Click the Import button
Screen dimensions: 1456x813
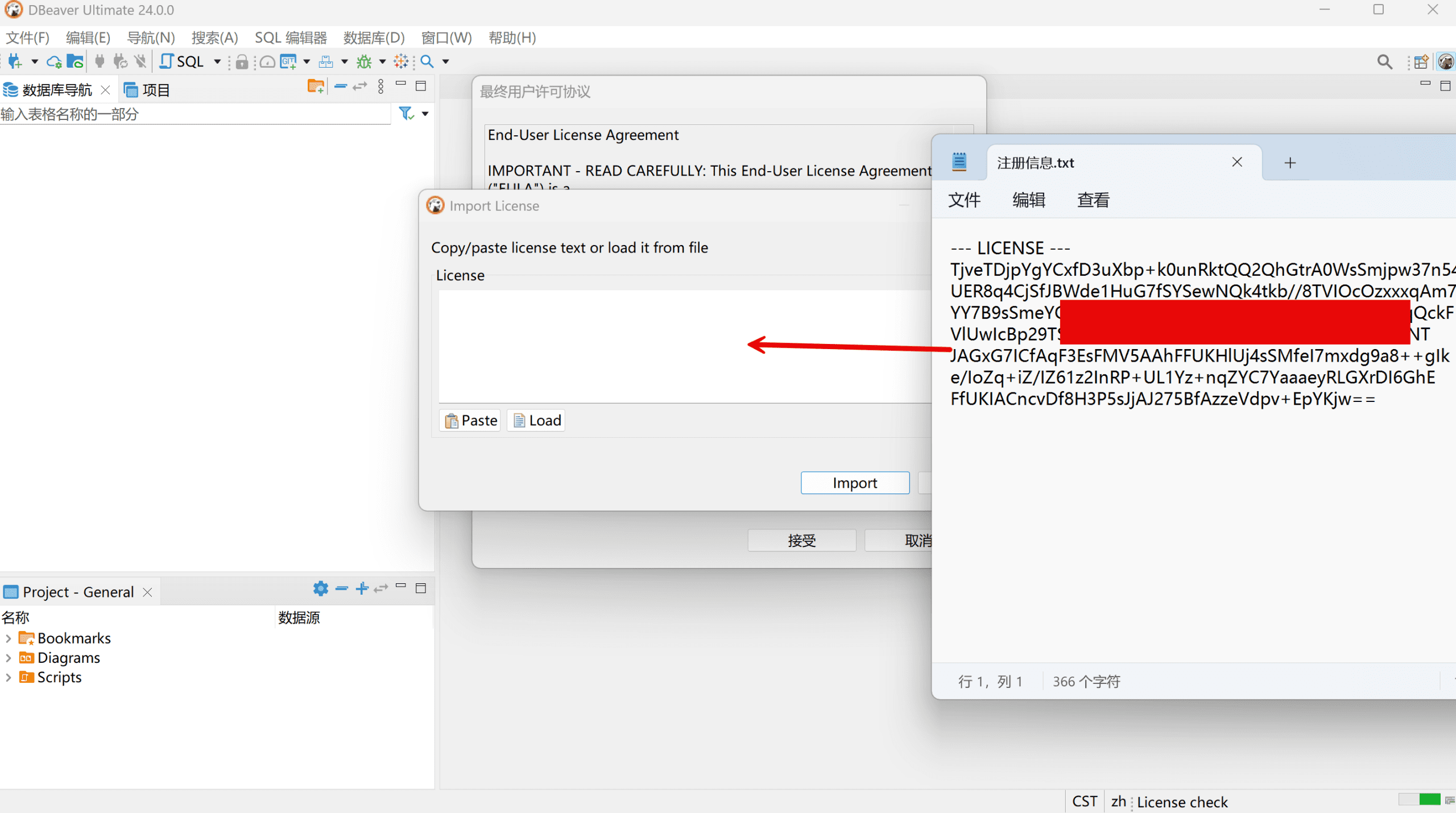pos(854,483)
